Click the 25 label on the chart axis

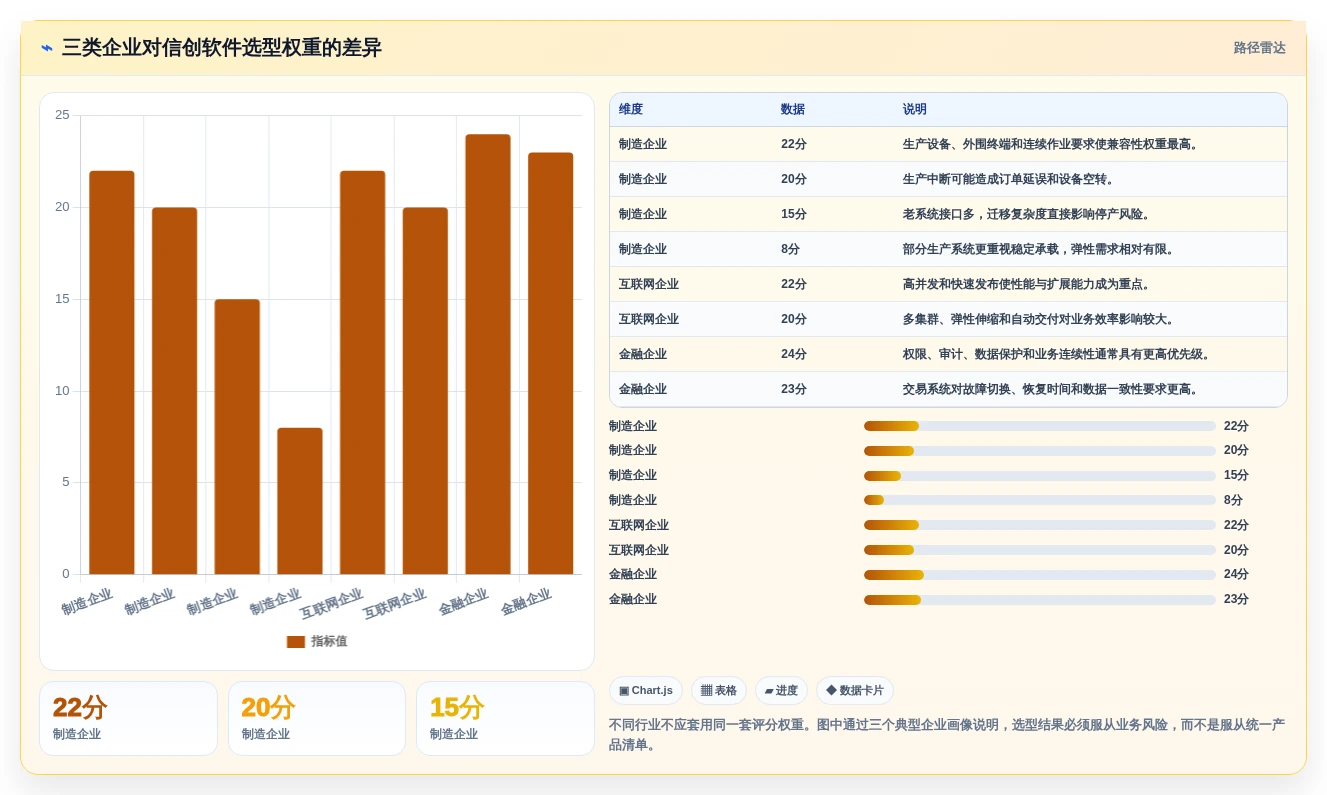[x=62, y=115]
